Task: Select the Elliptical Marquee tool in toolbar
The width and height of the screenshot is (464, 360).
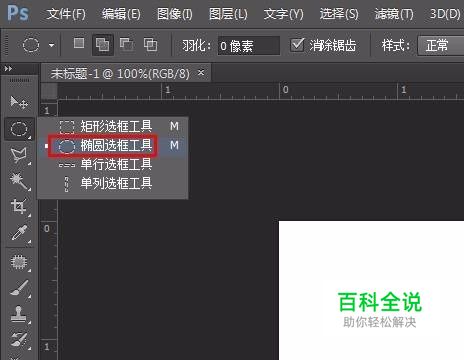Action: [x=19, y=129]
